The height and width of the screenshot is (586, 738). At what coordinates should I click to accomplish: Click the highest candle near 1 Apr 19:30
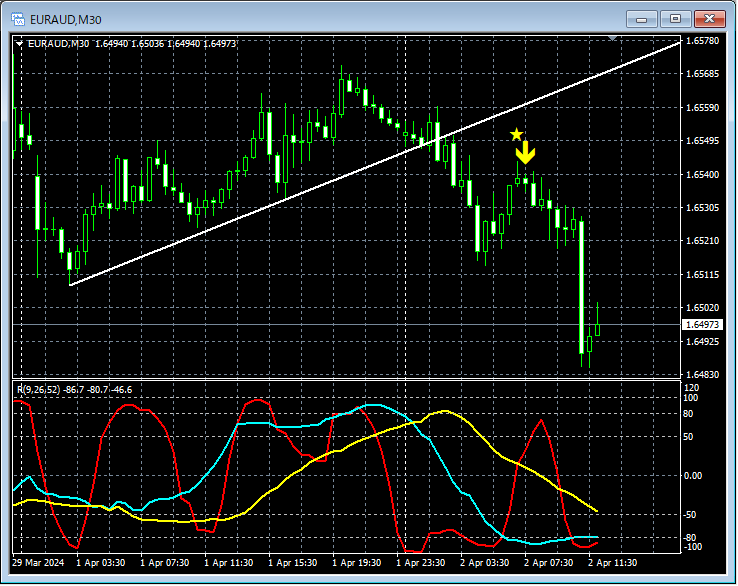pos(341,96)
